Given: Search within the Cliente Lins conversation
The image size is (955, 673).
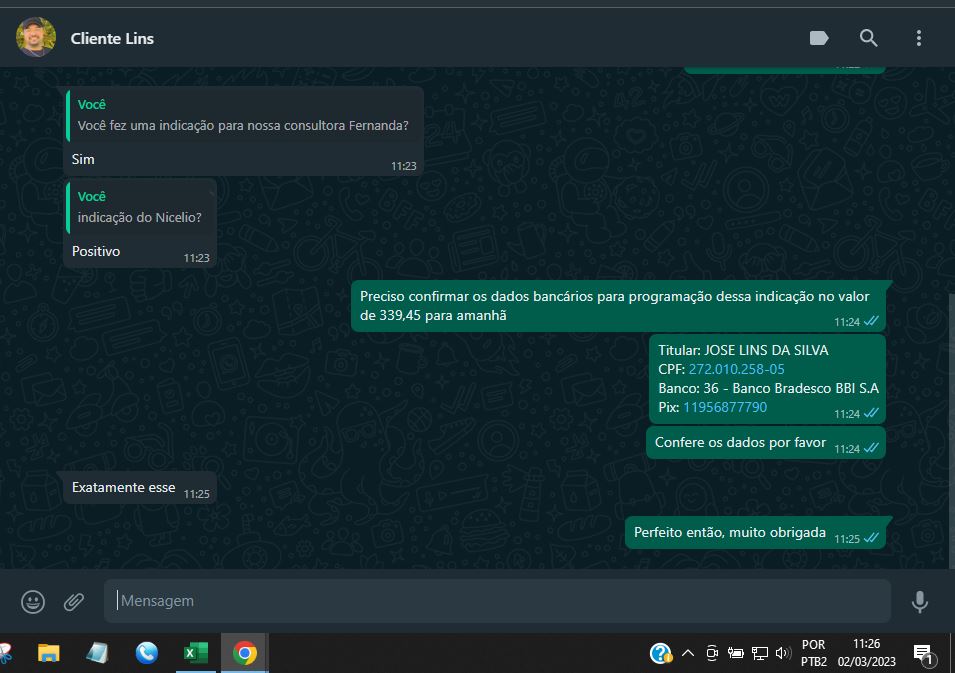Looking at the screenshot, I should click(x=868, y=38).
